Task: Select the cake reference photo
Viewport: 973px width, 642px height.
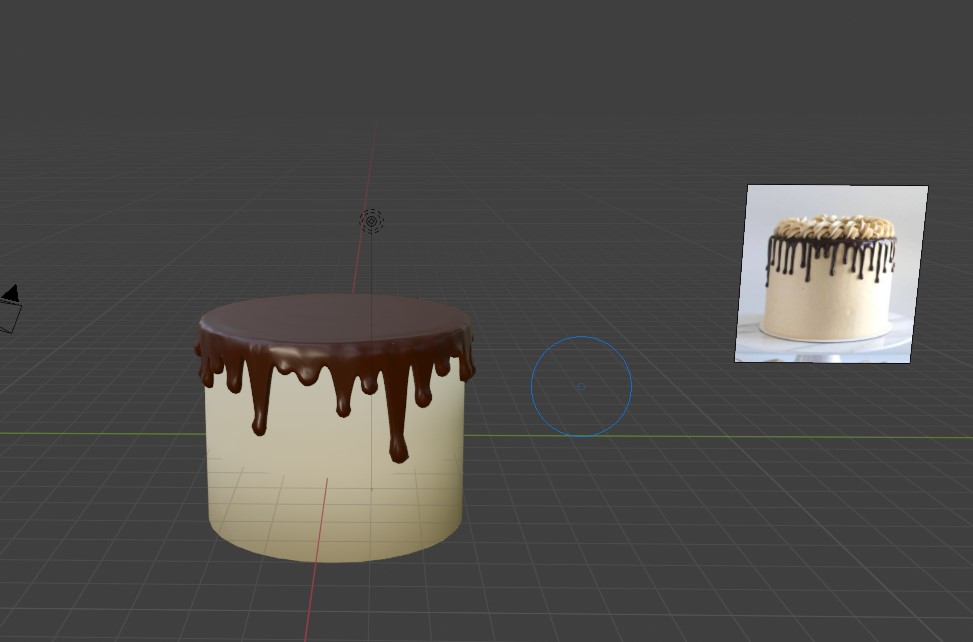Action: click(x=831, y=273)
